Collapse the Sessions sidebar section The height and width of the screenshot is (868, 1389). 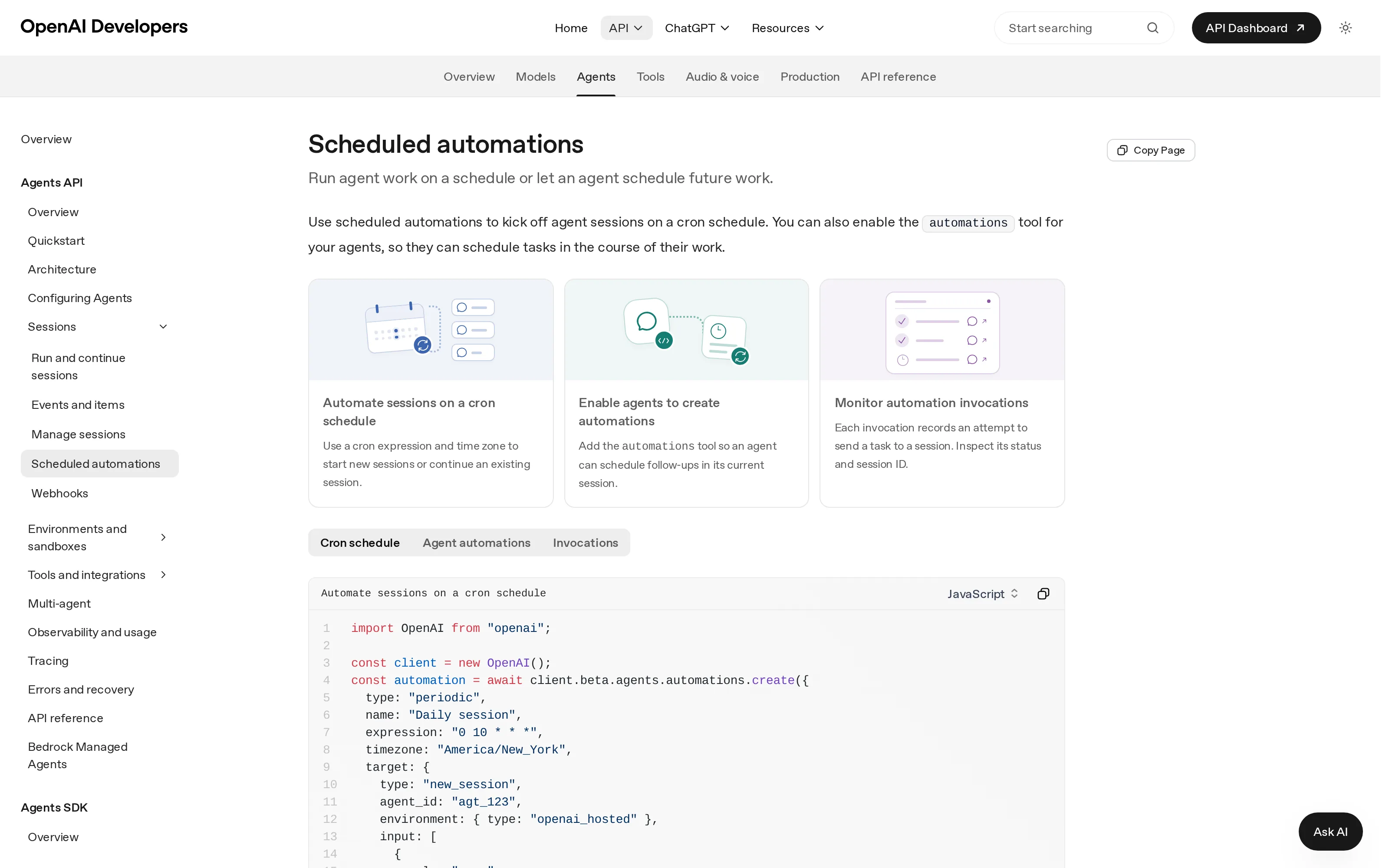[163, 327]
